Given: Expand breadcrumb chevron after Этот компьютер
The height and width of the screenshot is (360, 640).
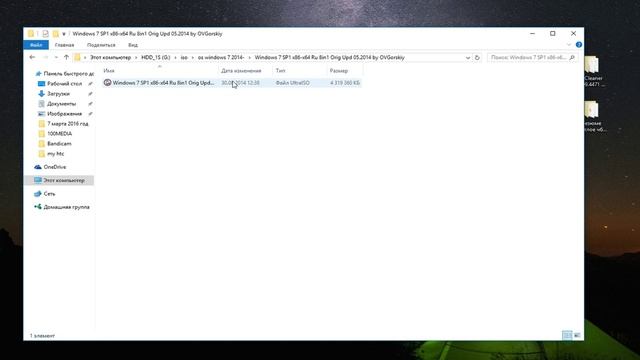Looking at the screenshot, I should [136, 58].
